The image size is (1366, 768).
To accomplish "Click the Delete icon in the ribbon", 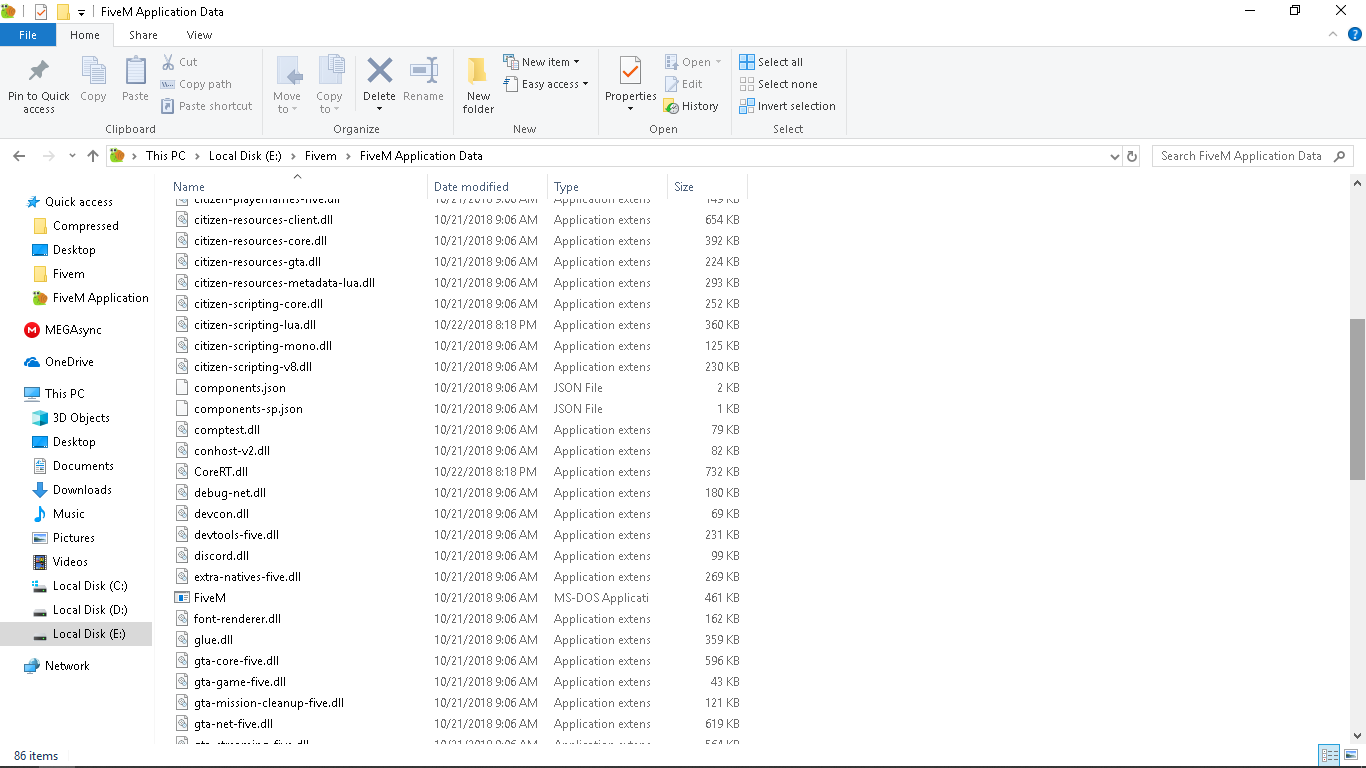I will (x=379, y=72).
